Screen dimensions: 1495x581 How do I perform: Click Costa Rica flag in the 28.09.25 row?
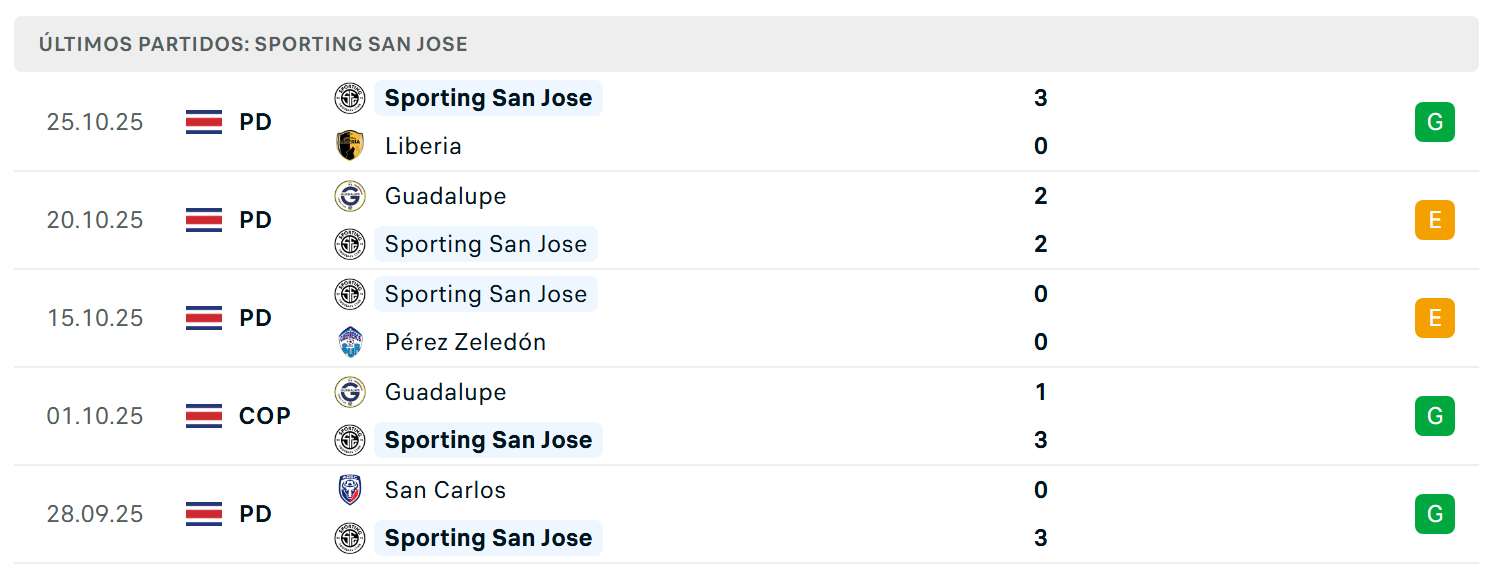click(x=204, y=514)
